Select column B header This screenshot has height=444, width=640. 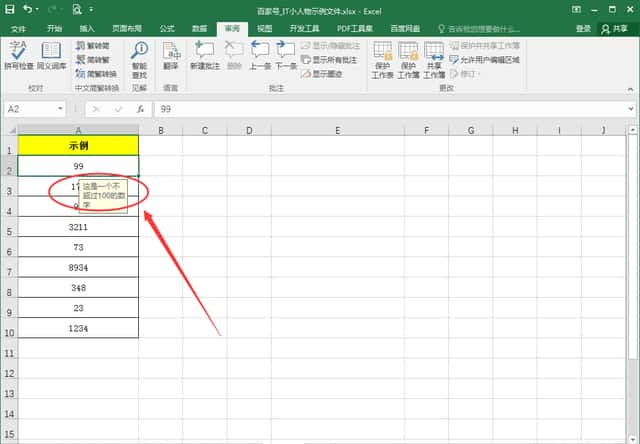161,131
